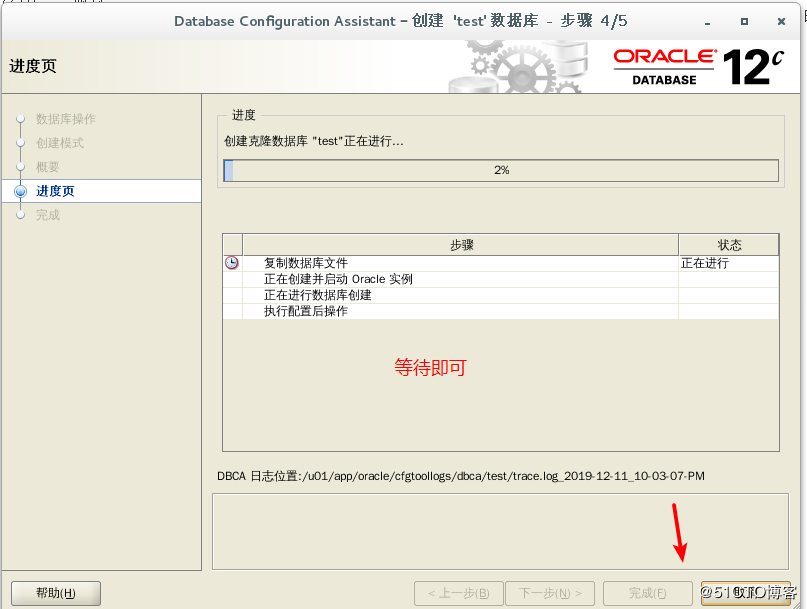Maximize the Database Configuration Assistant window
Screen dimensions: 807x609
[744, 22]
